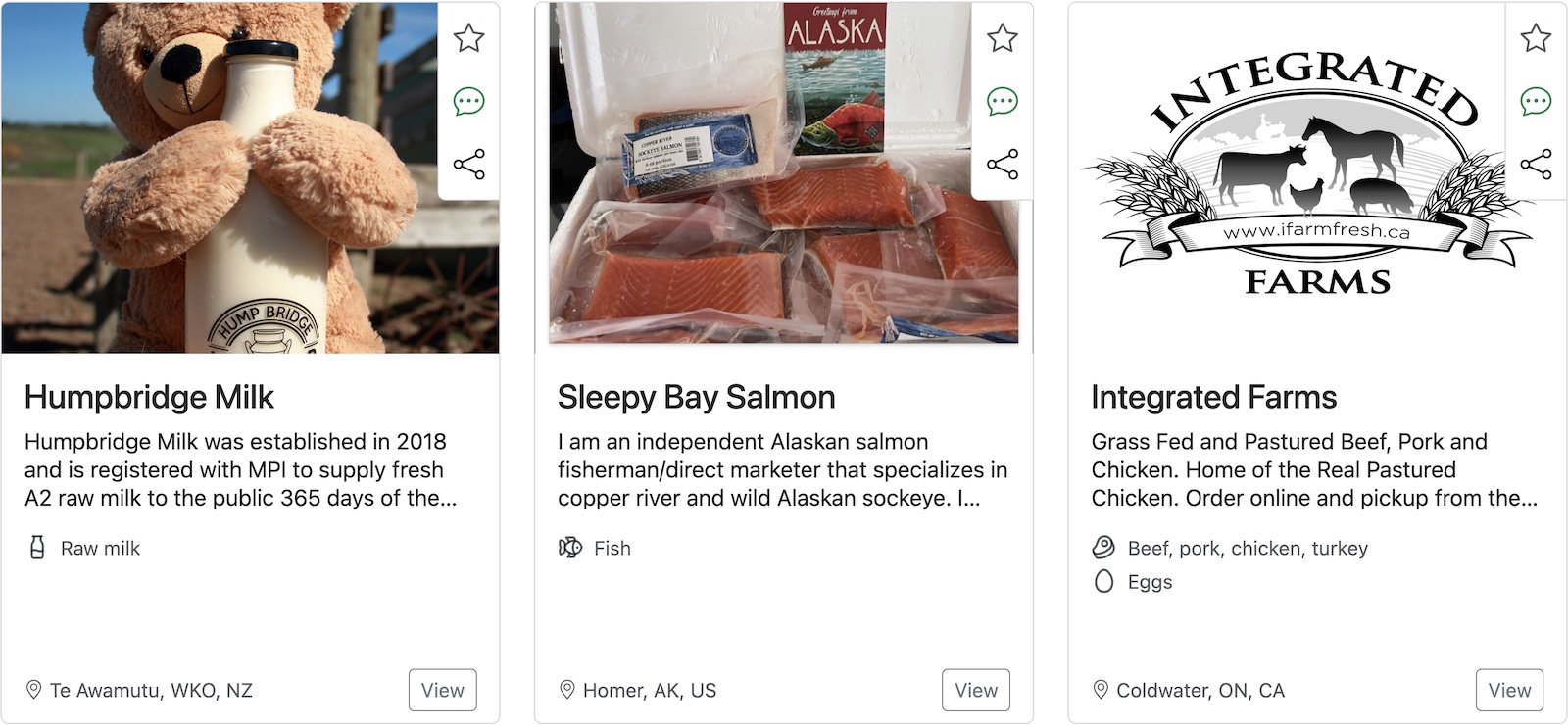Click the location pin near Te Awamutu
This screenshot has height=725, width=1568.
click(x=35, y=690)
